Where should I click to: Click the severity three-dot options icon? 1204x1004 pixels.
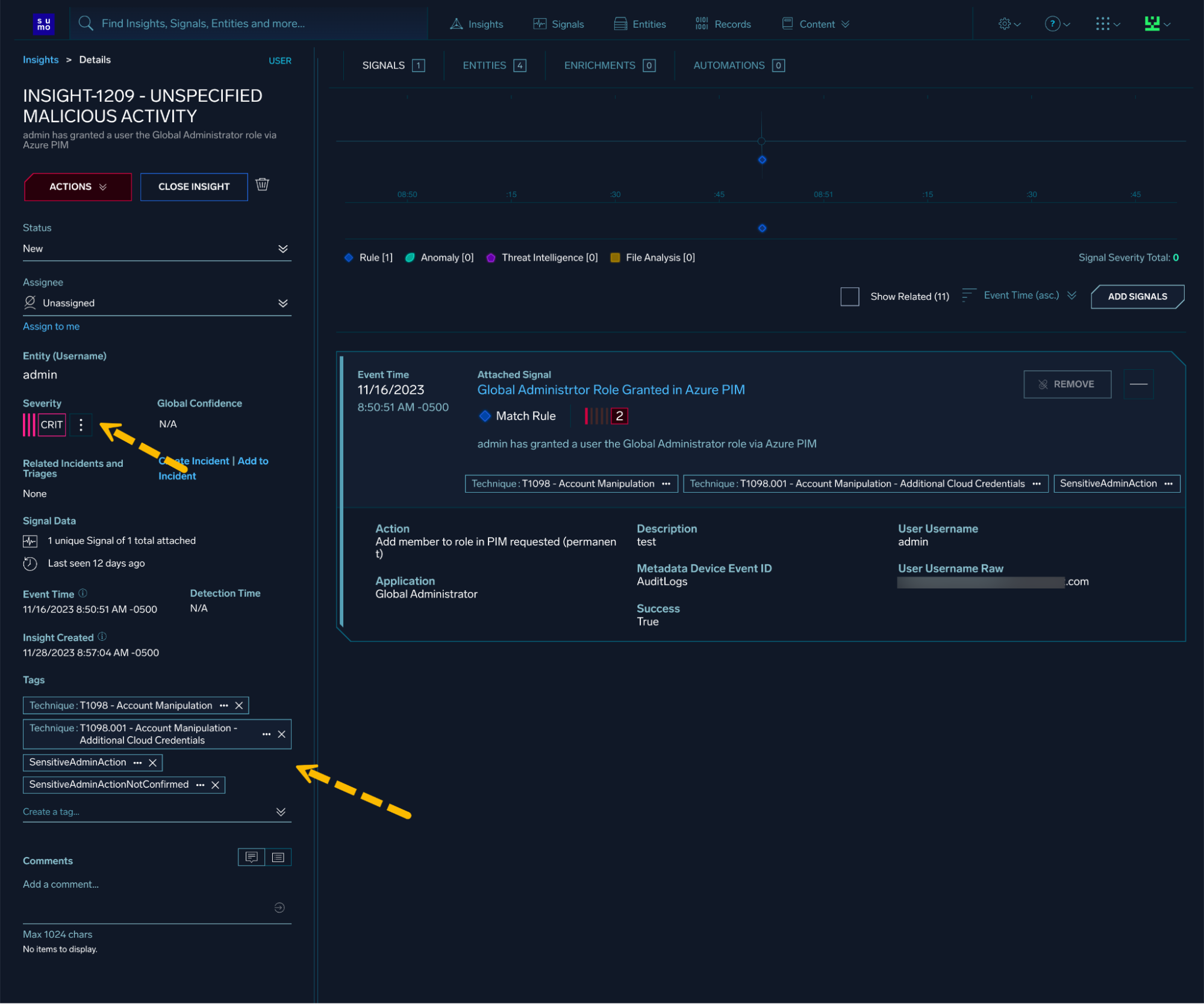(81, 425)
